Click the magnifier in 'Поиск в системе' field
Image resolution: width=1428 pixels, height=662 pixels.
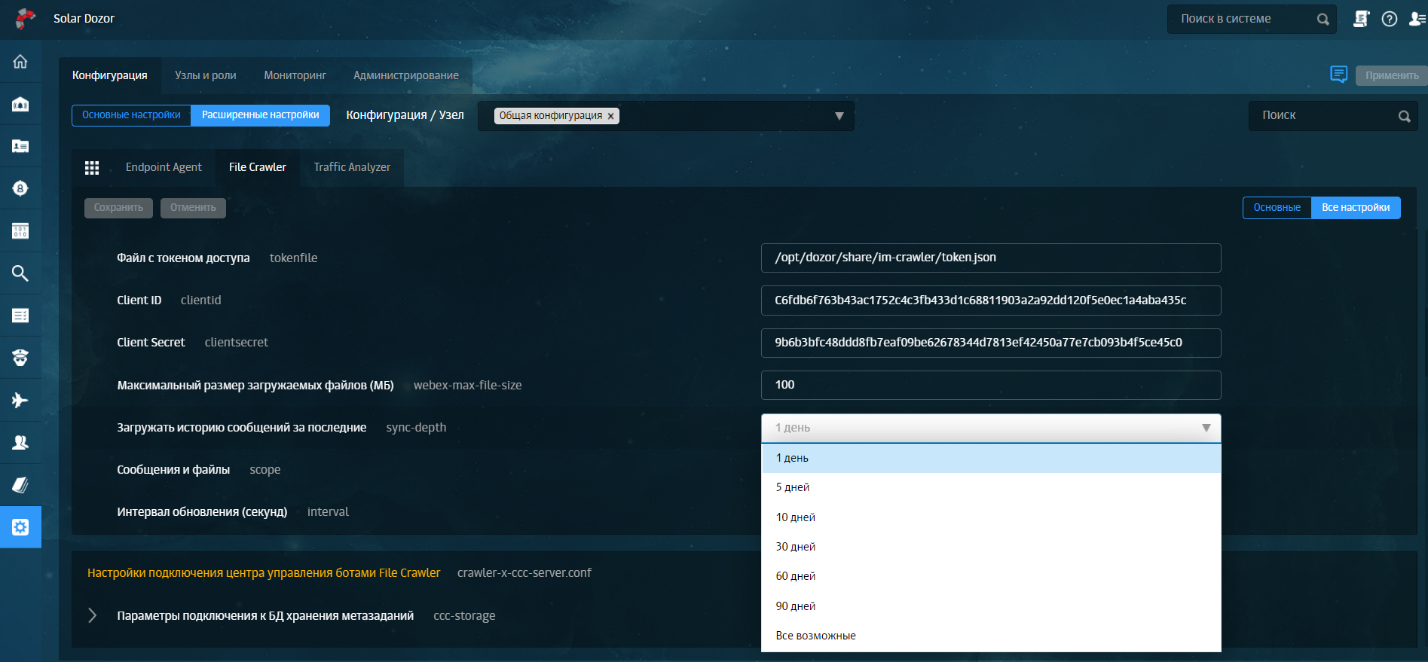(1323, 19)
